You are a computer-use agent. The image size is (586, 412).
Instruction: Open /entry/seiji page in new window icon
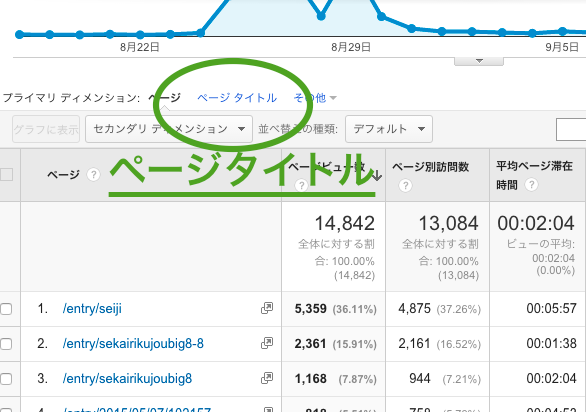coord(267,308)
